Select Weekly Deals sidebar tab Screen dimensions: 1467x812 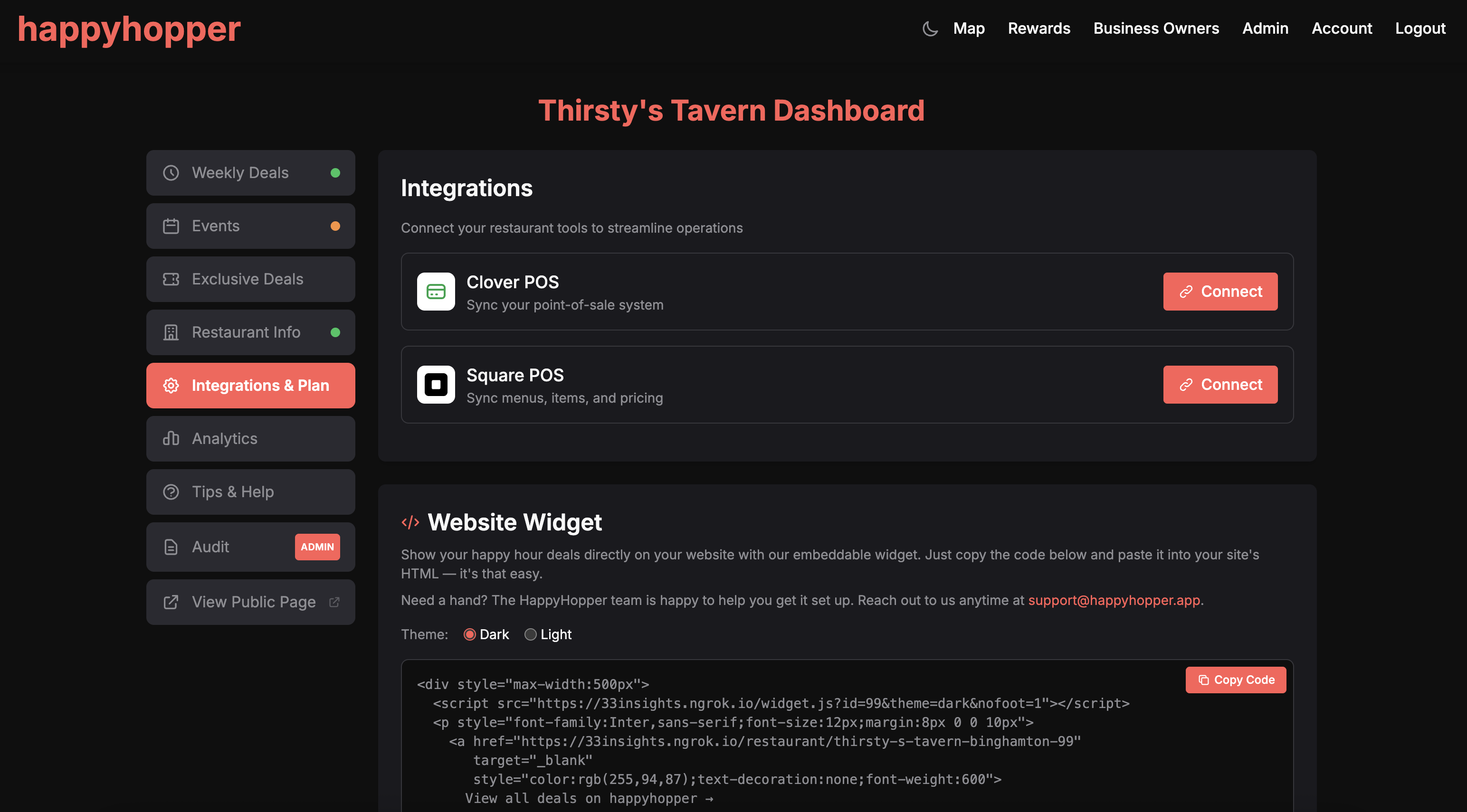tap(250, 172)
